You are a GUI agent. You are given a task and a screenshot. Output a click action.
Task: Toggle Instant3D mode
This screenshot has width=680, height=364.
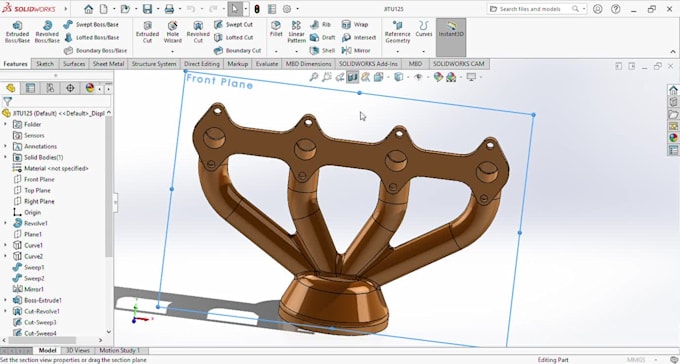point(451,37)
